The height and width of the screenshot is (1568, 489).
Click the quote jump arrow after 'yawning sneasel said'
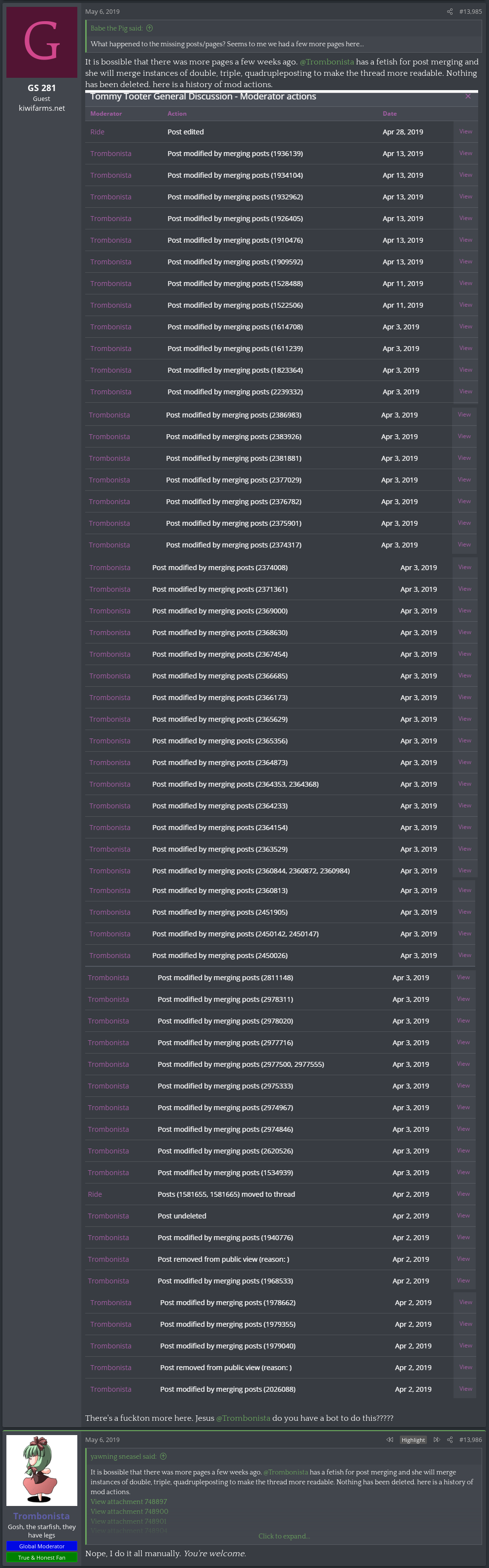click(x=163, y=1456)
